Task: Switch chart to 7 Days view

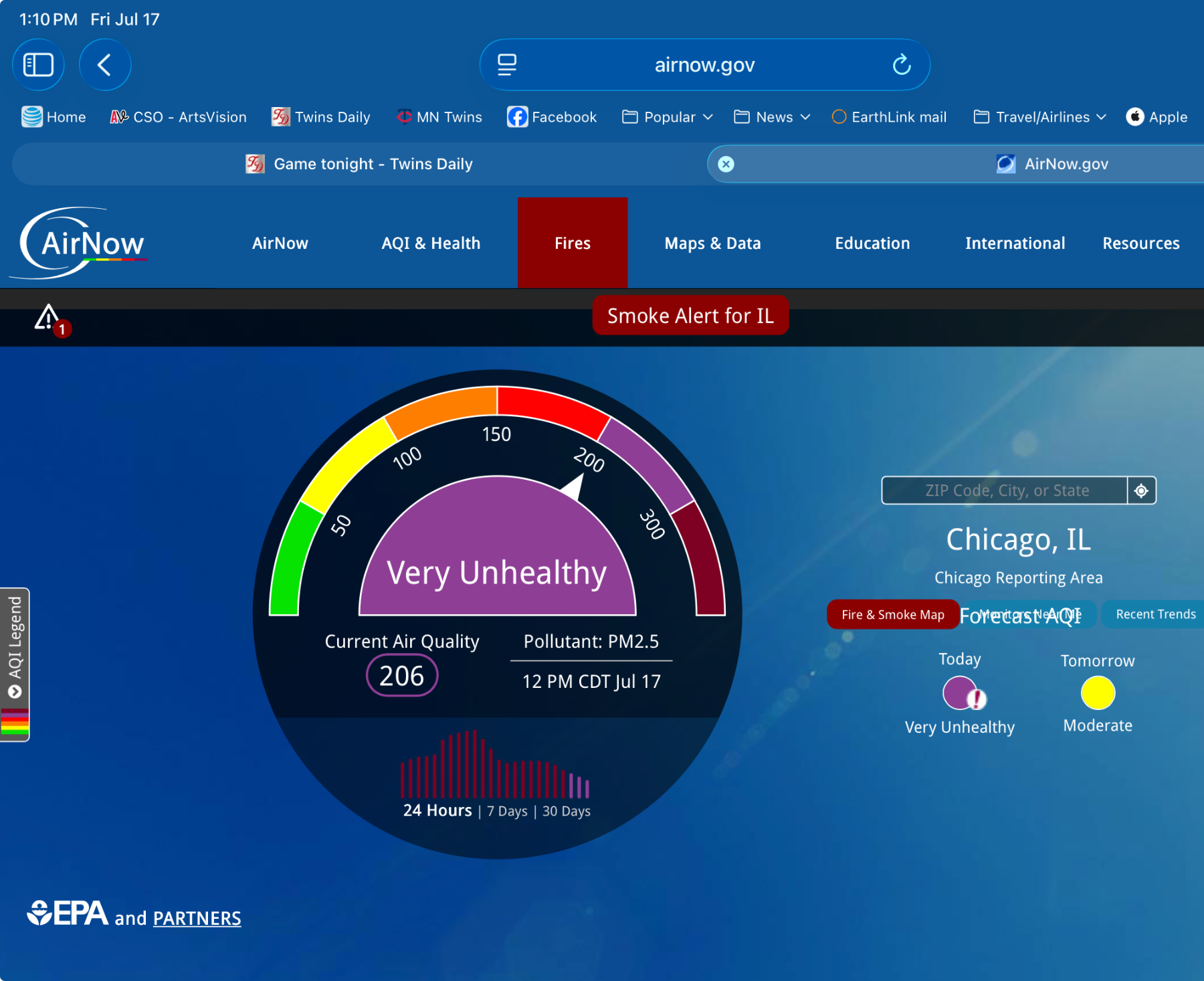Action: [x=507, y=811]
